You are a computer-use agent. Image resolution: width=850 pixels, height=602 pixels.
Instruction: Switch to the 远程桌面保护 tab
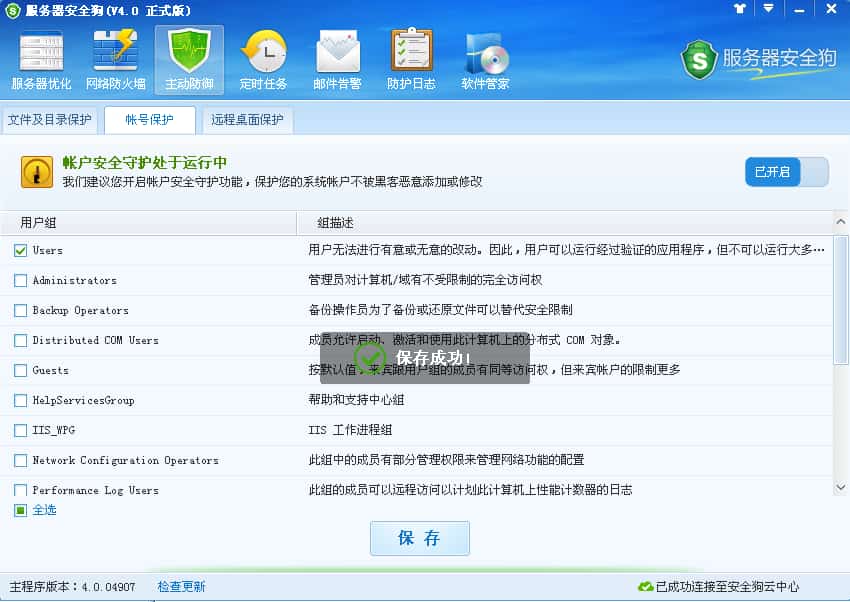click(x=247, y=120)
